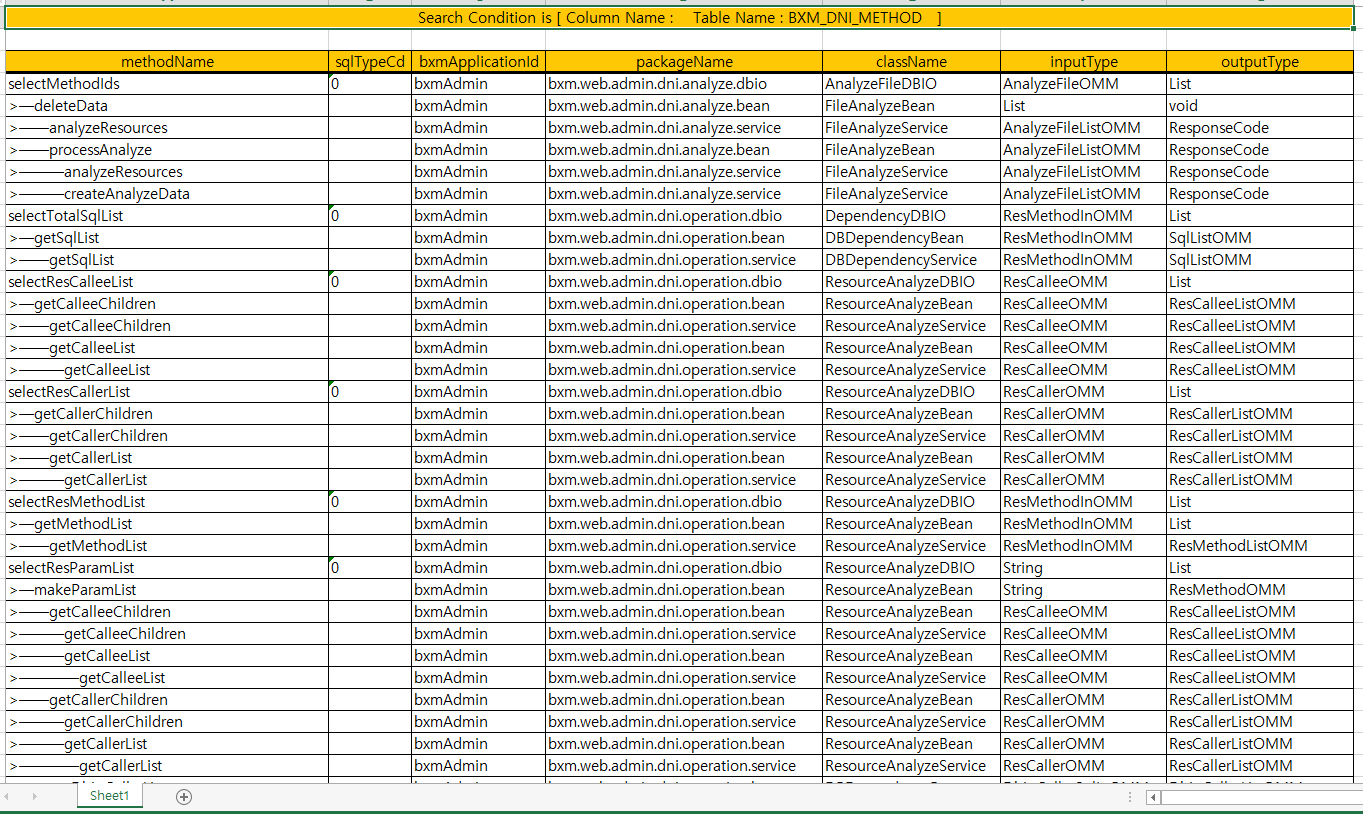Select the outputType header cell
This screenshot has height=814, width=1363.
(x=1259, y=62)
